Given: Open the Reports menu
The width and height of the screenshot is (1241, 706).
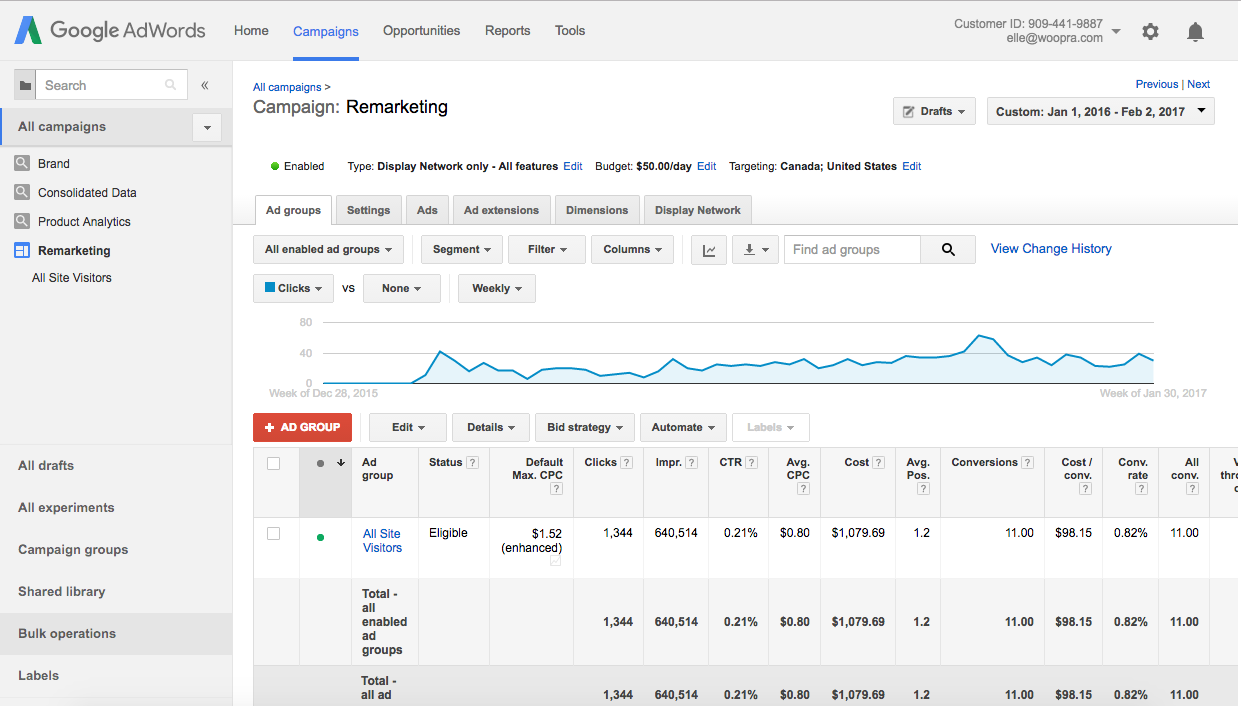Looking at the screenshot, I should point(508,30).
